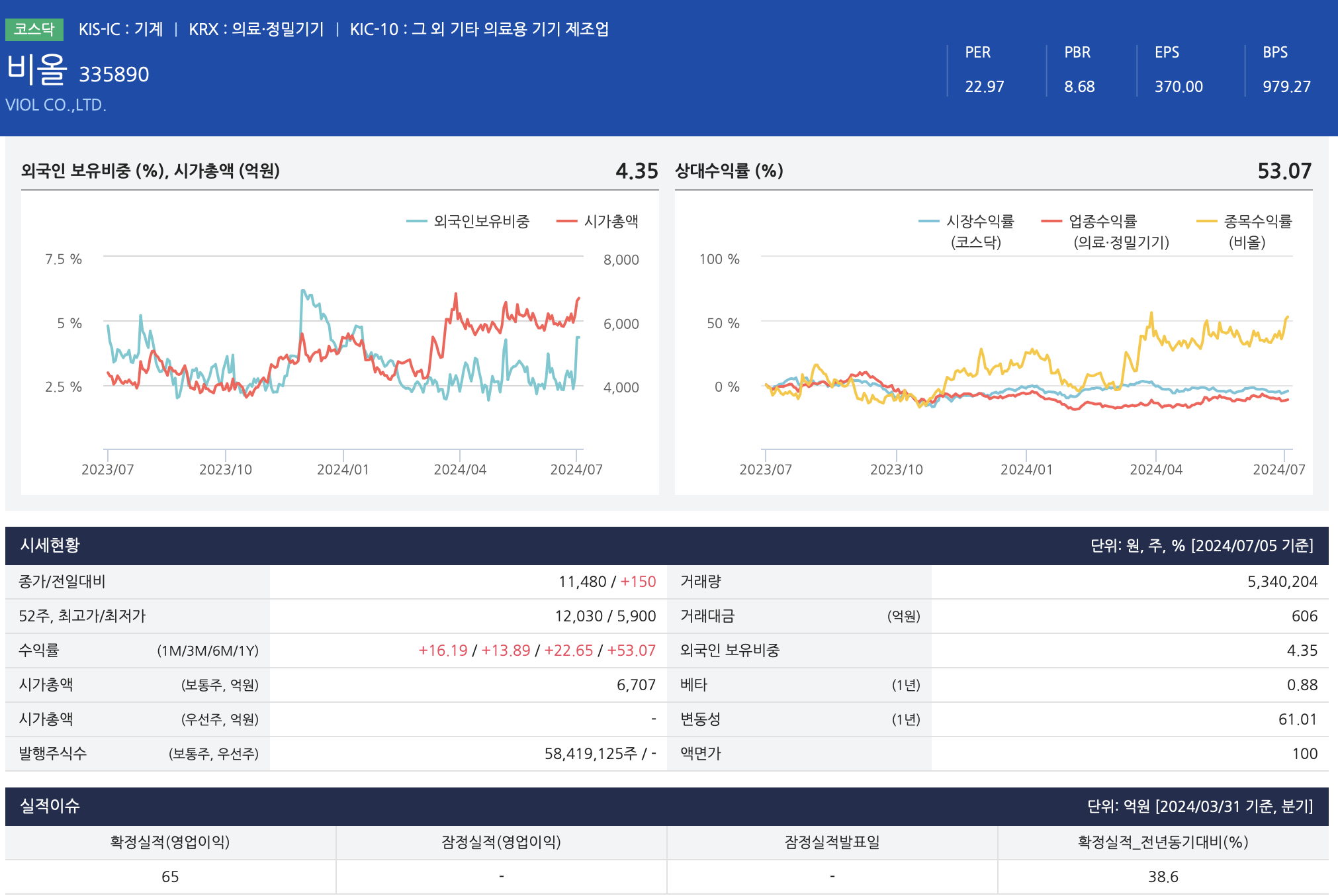The width and height of the screenshot is (1338, 896).
Task: Click the PER value 22.97
Action: tap(984, 87)
